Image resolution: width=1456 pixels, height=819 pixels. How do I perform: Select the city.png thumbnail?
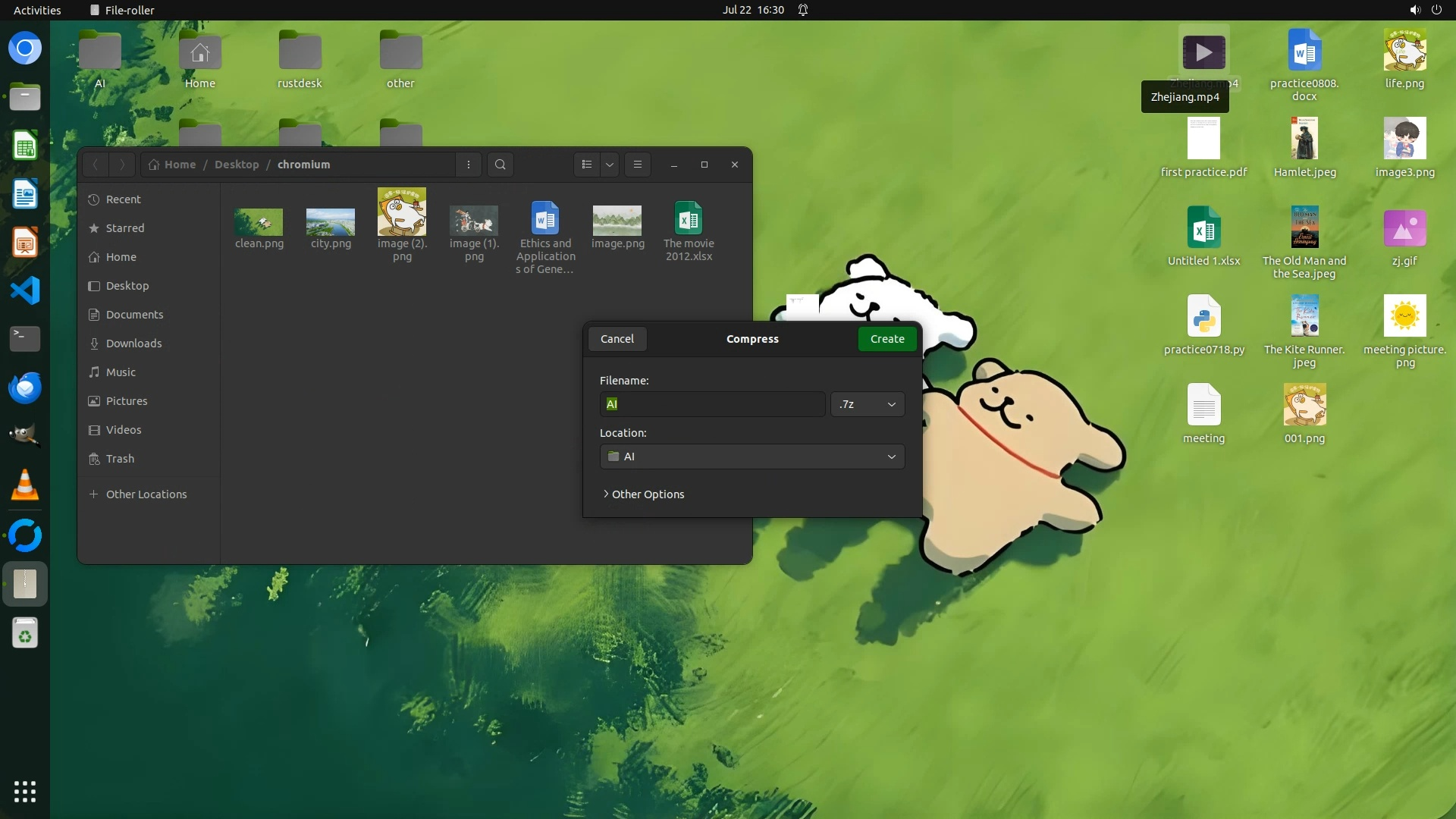point(331,222)
